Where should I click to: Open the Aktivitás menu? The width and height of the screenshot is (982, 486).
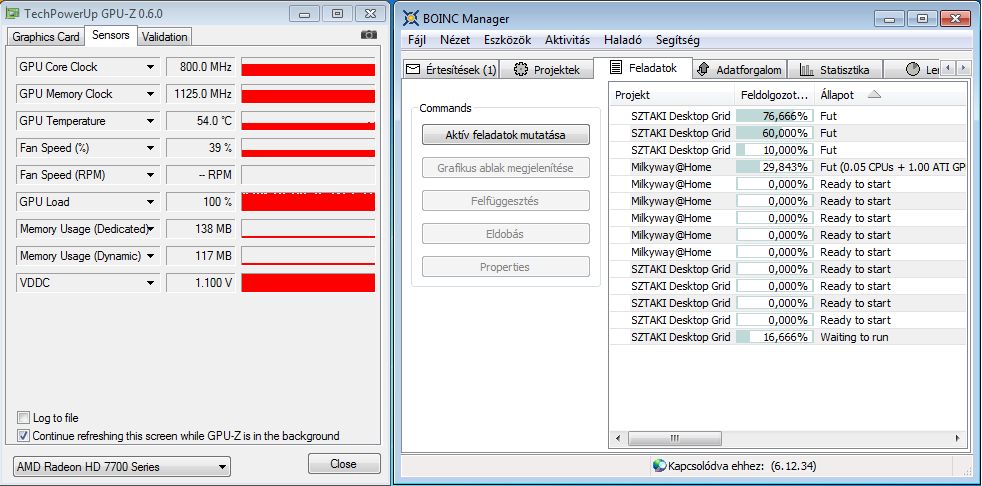coord(567,40)
